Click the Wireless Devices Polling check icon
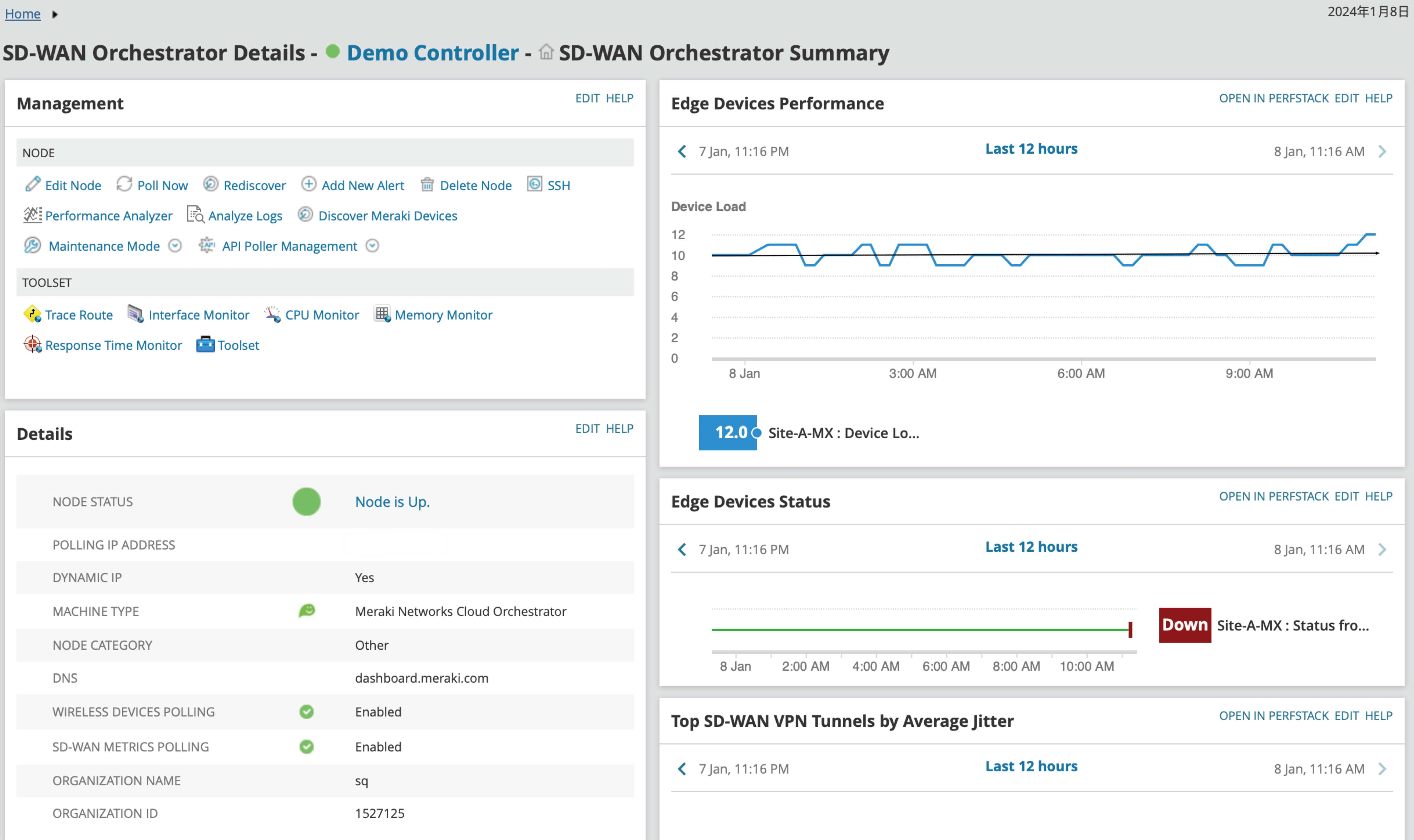1414x840 pixels. 307,712
